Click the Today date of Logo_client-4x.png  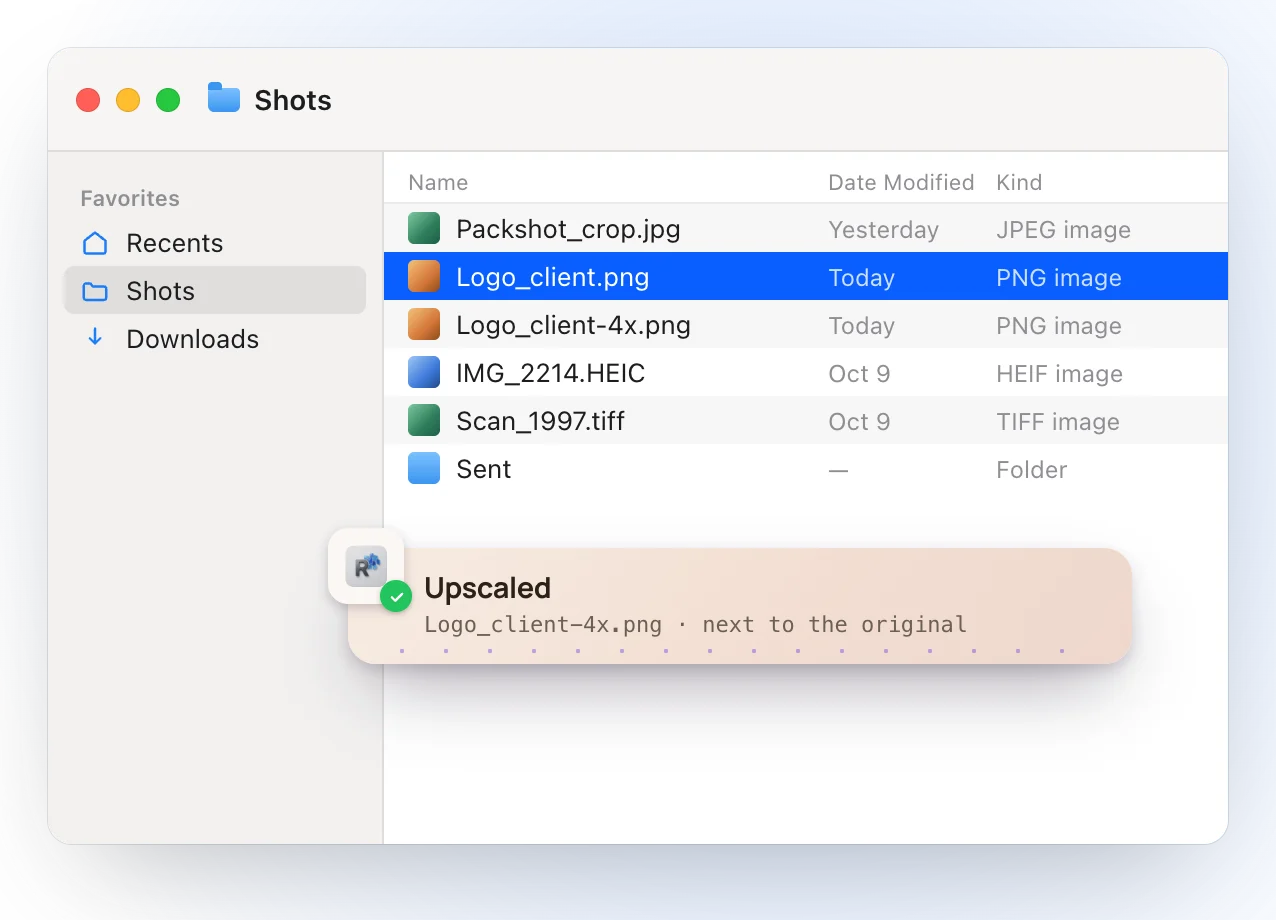(x=862, y=326)
